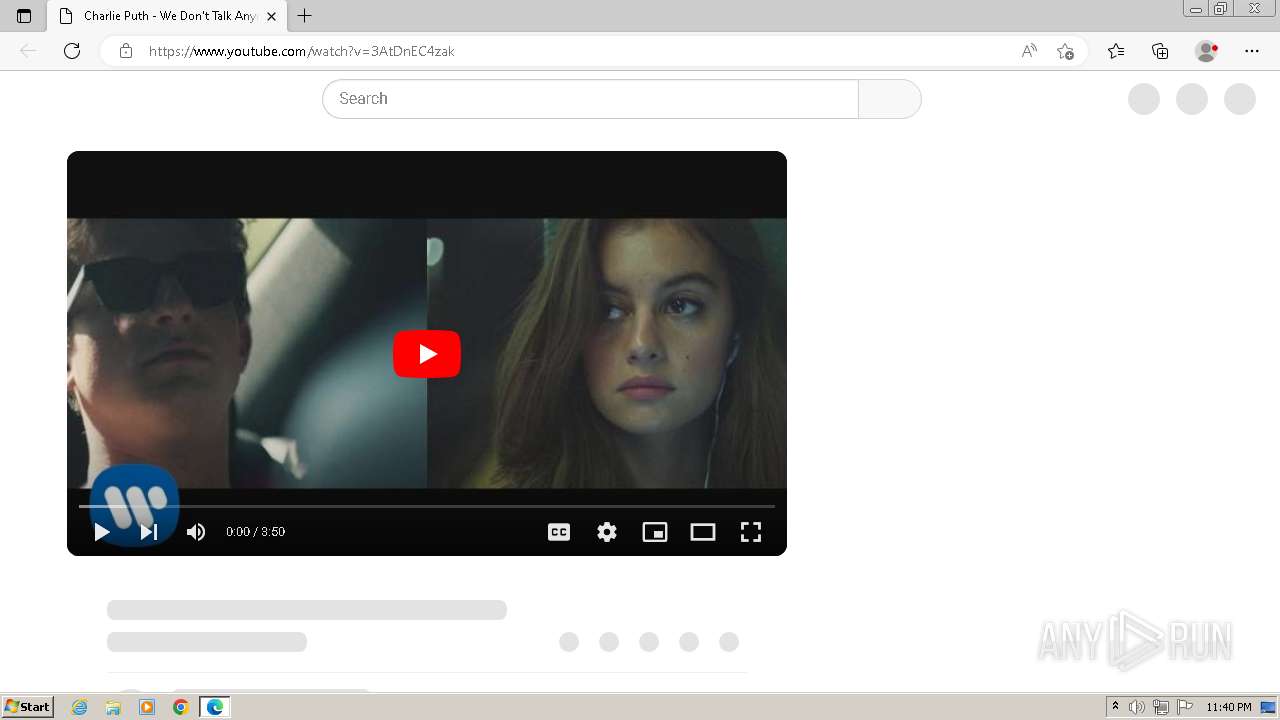Image resolution: width=1280 pixels, height=720 pixels.
Task: Open network tray icon
Action: pyautogui.click(x=1161, y=707)
